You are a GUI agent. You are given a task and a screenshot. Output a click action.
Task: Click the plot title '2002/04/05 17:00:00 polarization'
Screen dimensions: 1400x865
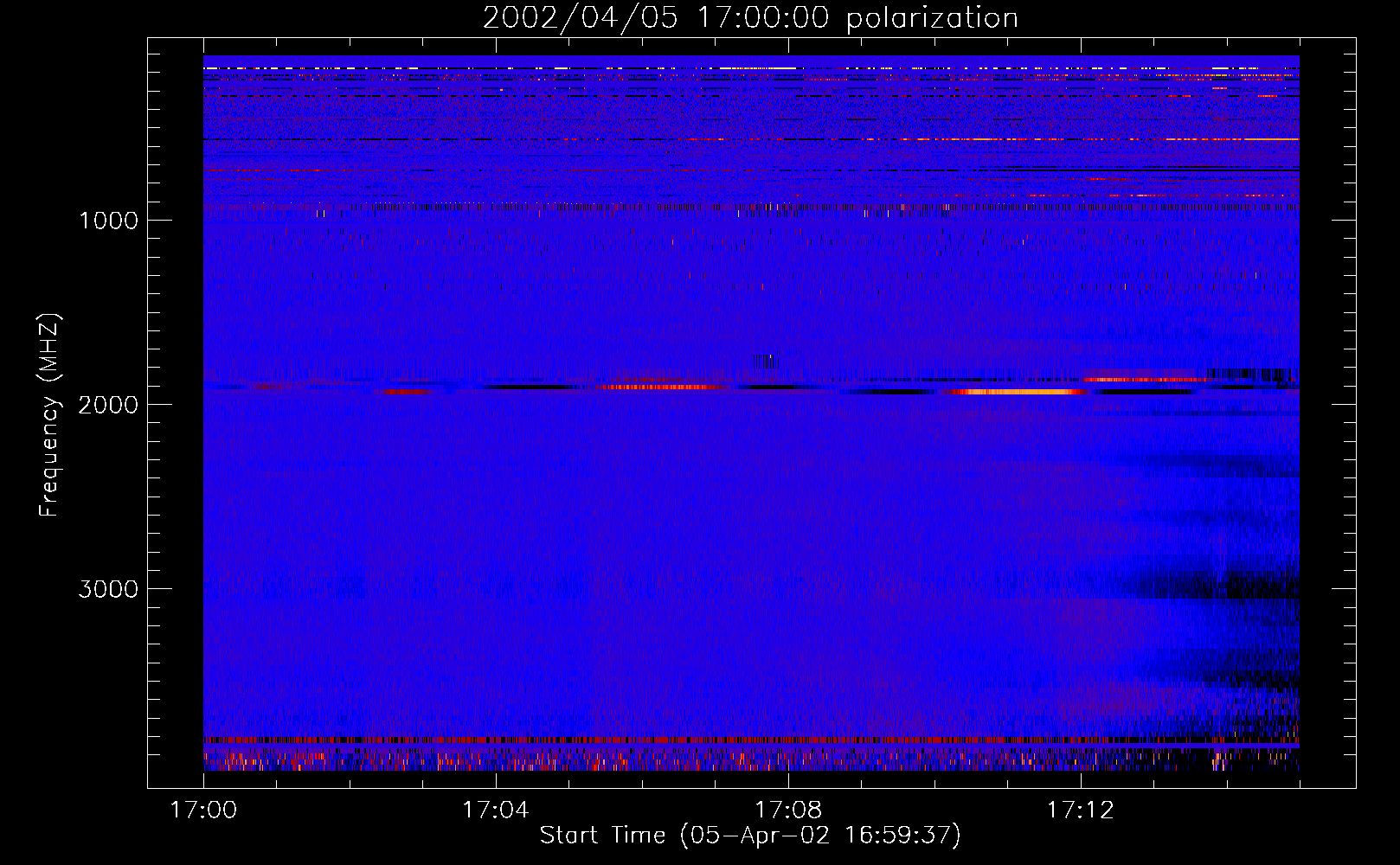[x=750, y=18]
